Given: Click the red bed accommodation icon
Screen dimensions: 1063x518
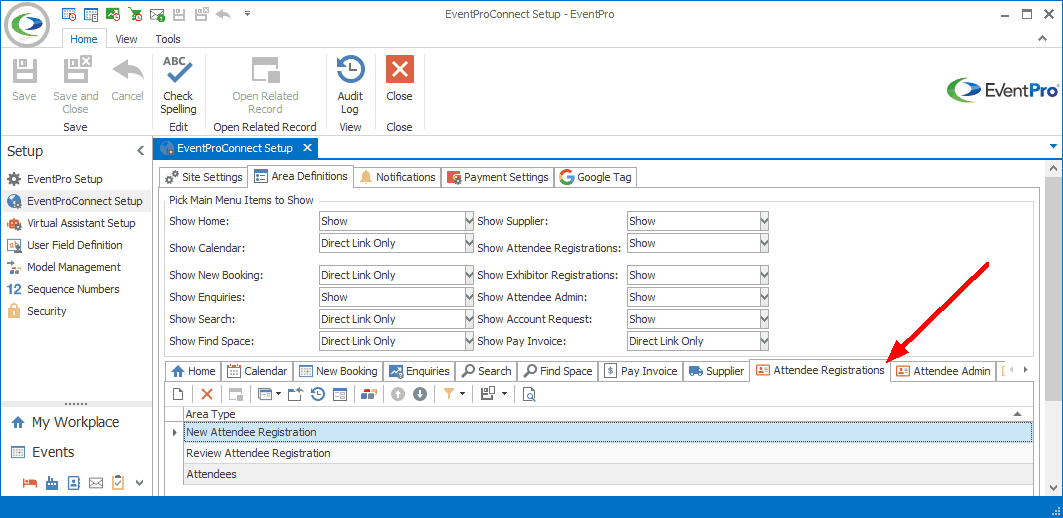Looking at the screenshot, I should [29, 483].
